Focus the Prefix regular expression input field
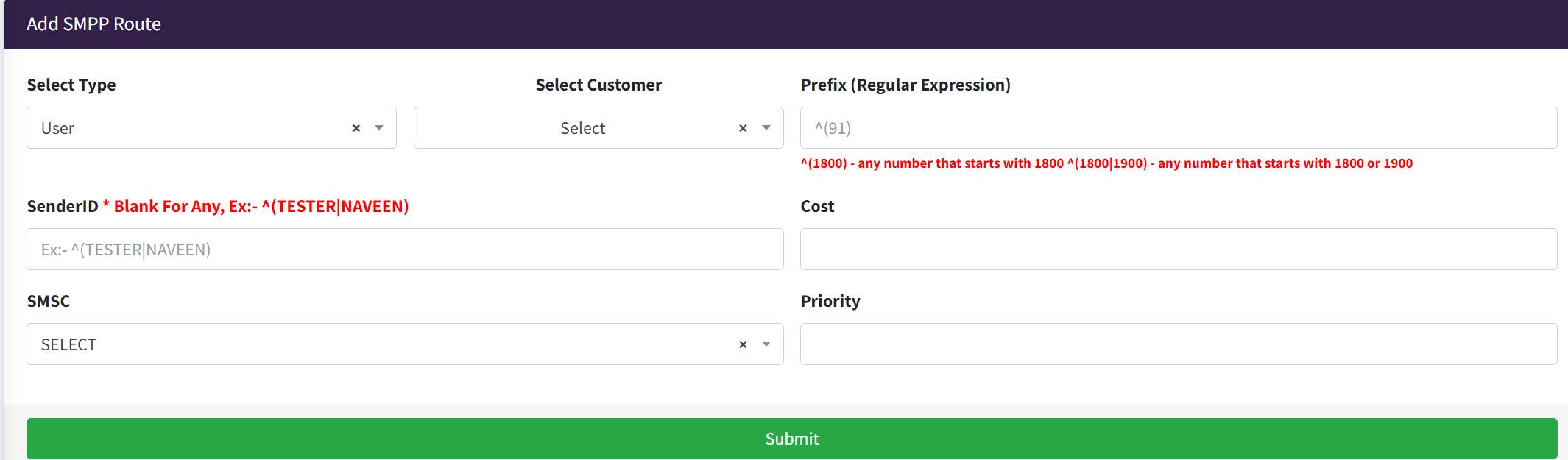Image resolution: width=1568 pixels, height=460 pixels. click(x=1178, y=128)
